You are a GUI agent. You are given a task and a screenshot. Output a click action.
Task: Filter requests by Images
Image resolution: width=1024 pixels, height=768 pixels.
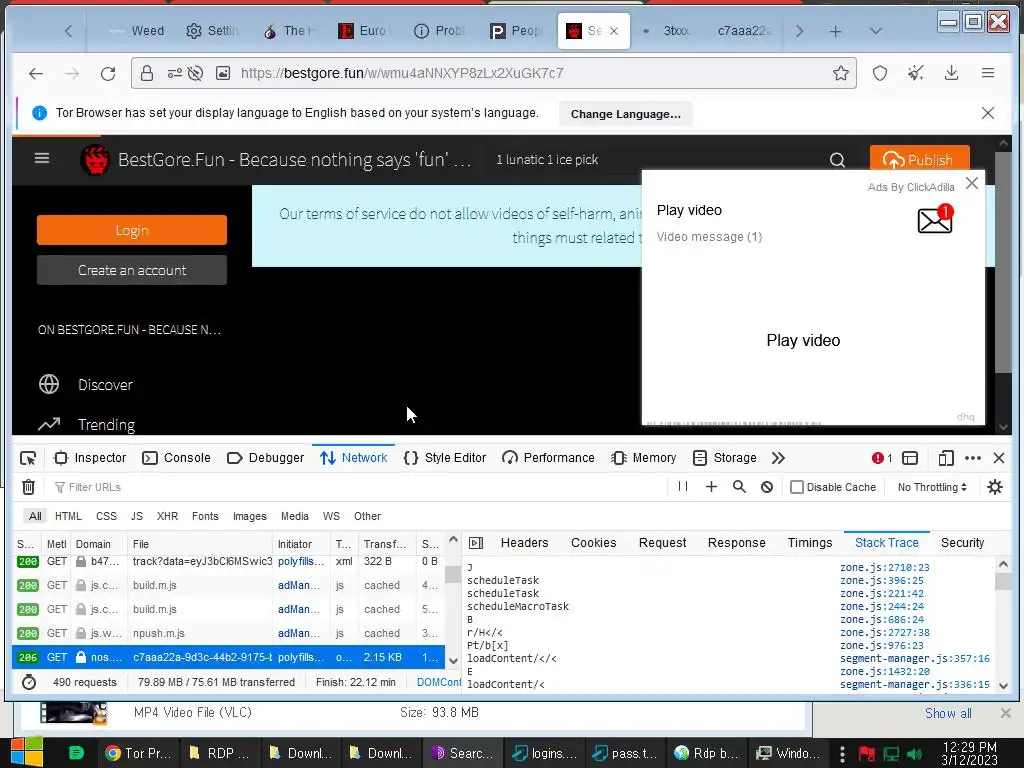(x=249, y=516)
